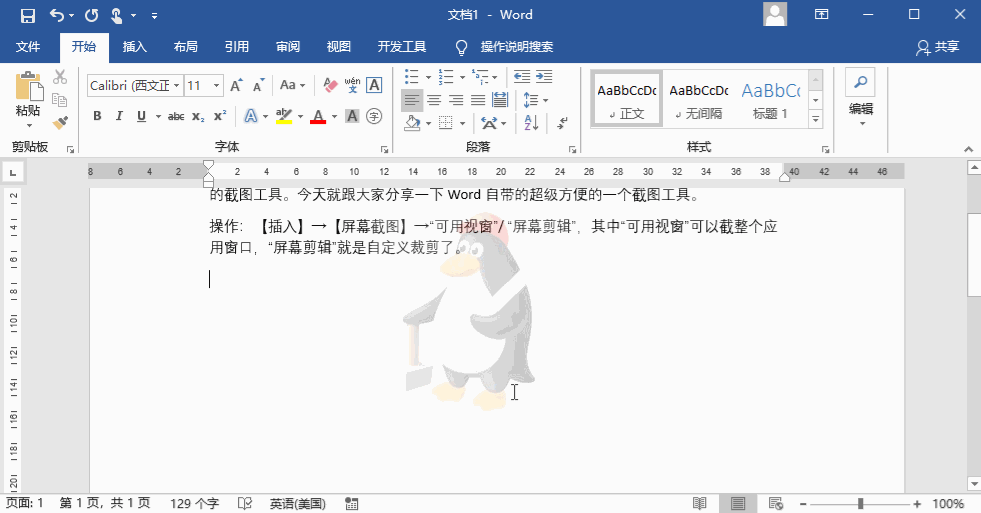Image resolution: width=981 pixels, height=513 pixels.
Task: Click the phonetic guide (wén) icon
Action: 352,85
